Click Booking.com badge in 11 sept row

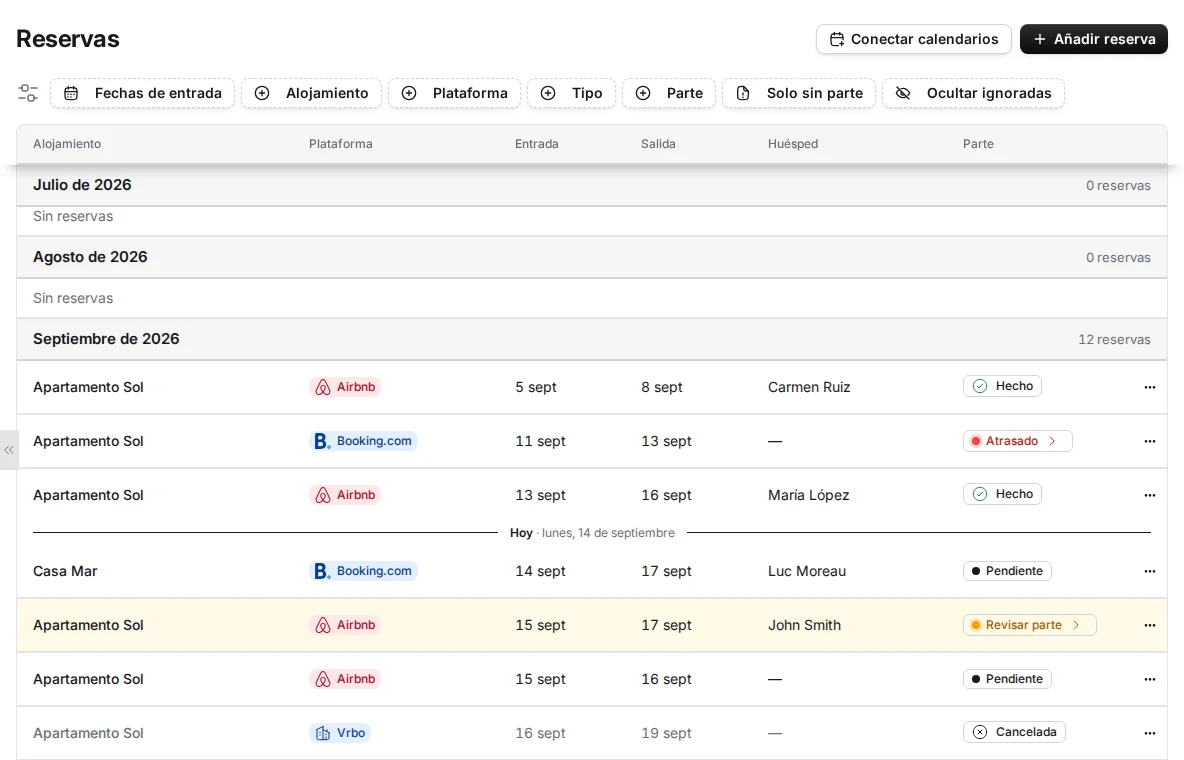click(x=363, y=441)
